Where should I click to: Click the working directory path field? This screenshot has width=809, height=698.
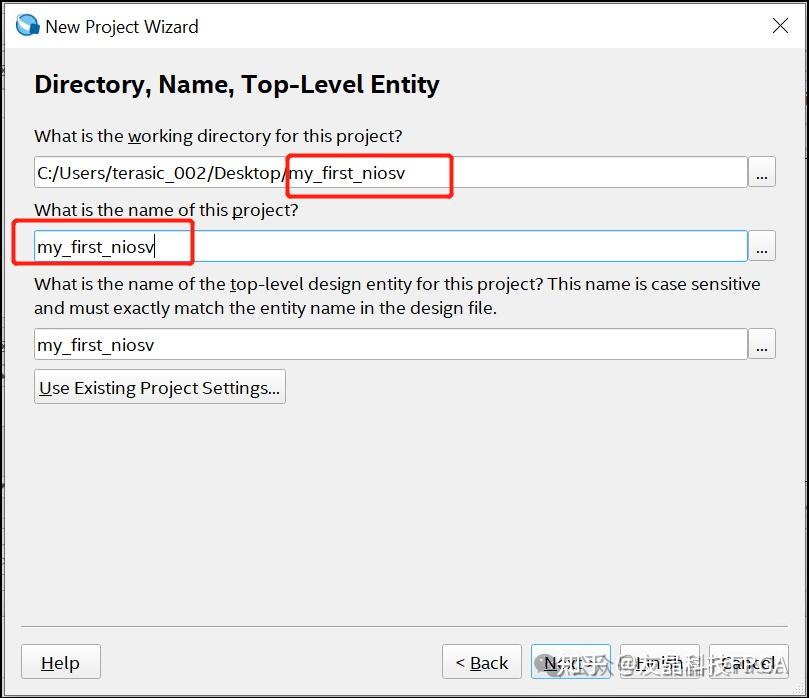[390, 173]
